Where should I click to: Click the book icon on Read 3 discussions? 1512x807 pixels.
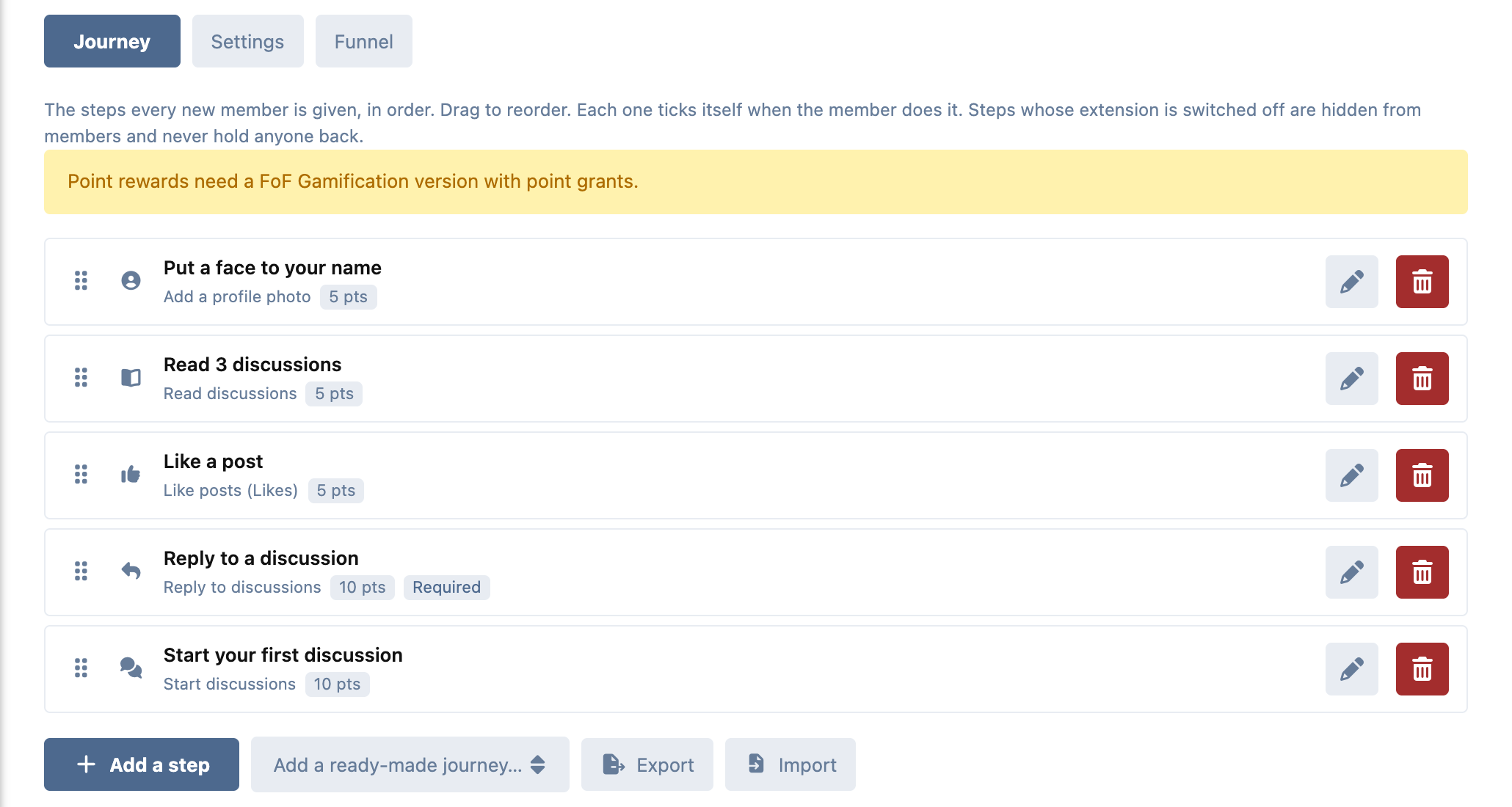(x=131, y=378)
